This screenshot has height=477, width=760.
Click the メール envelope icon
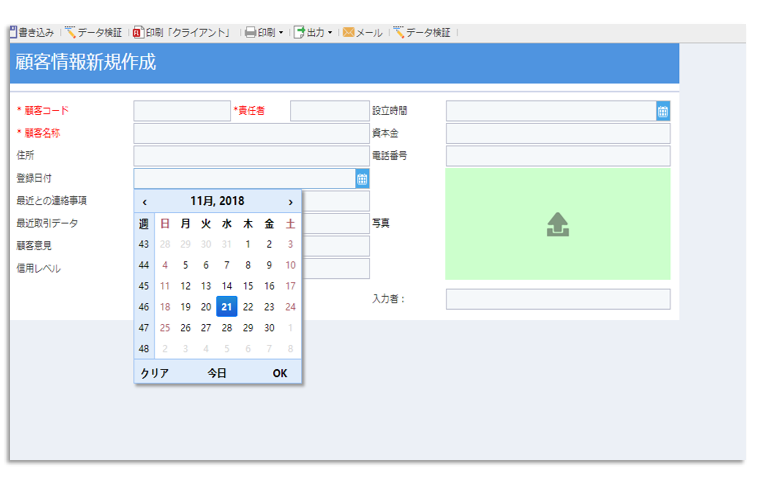pyautogui.click(x=348, y=32)
